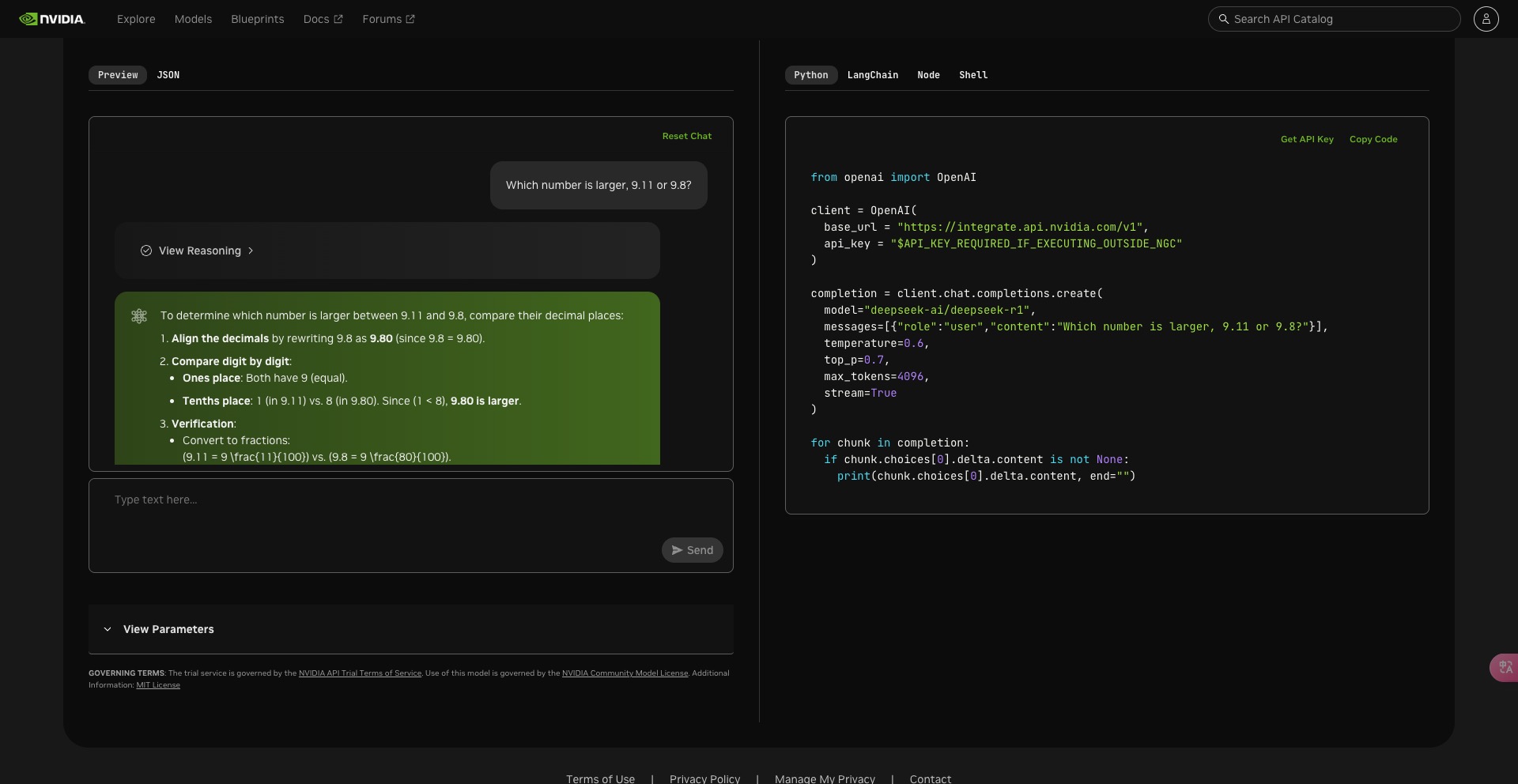Screen dimensions: 1518x784
Task: Click Reset Chat
Action: point(687,136)
